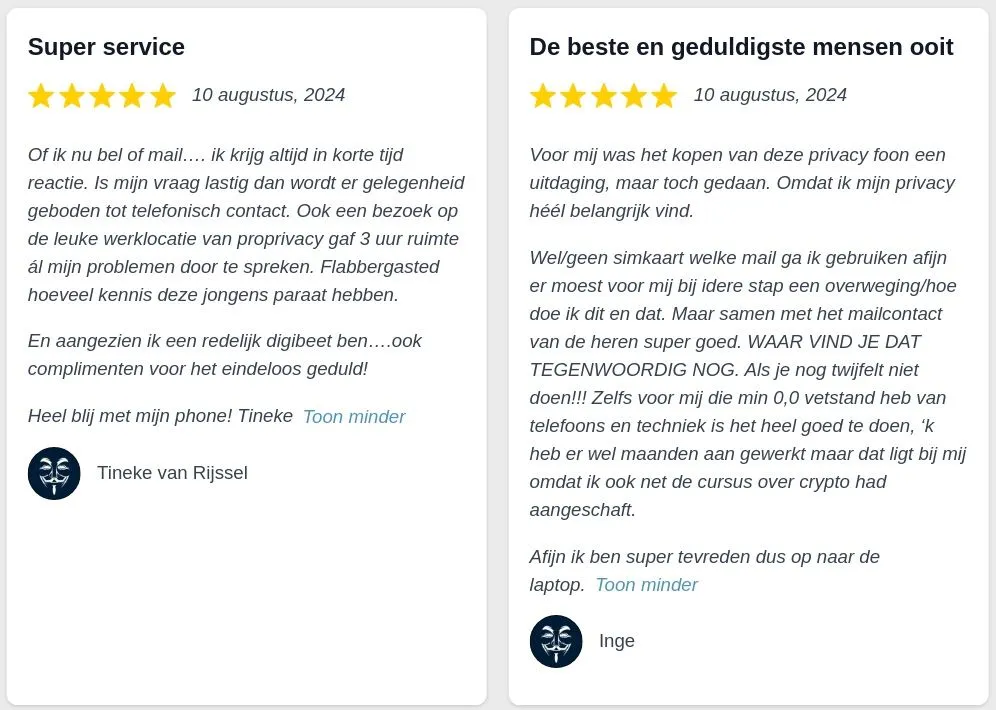
Task: Click the reviewer name Inge
Action: (x=617, y=641)
